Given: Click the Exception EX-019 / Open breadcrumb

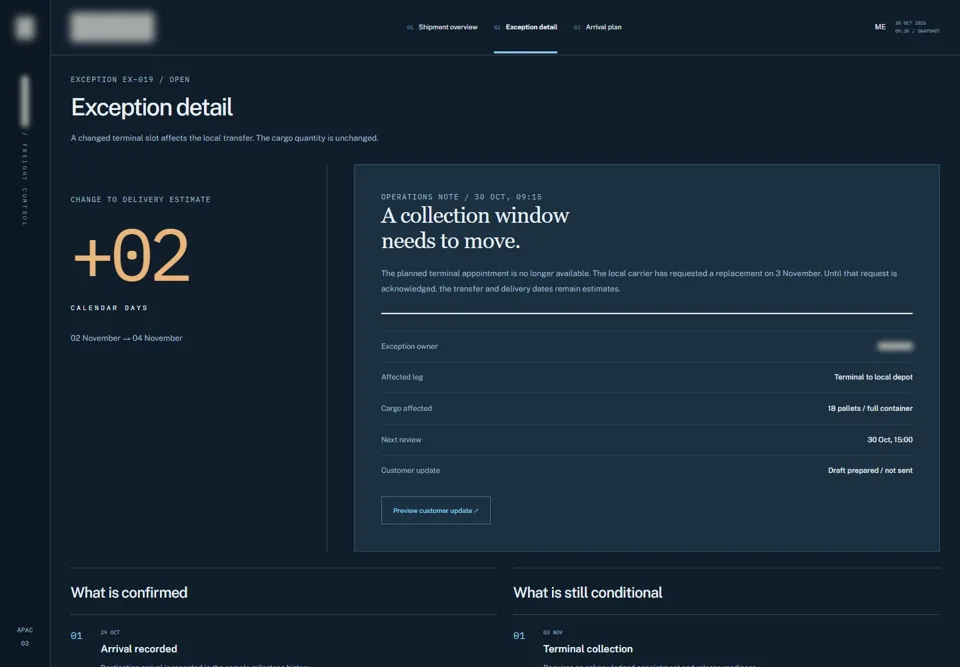Looking at the screenshot, I should [130, 80].
